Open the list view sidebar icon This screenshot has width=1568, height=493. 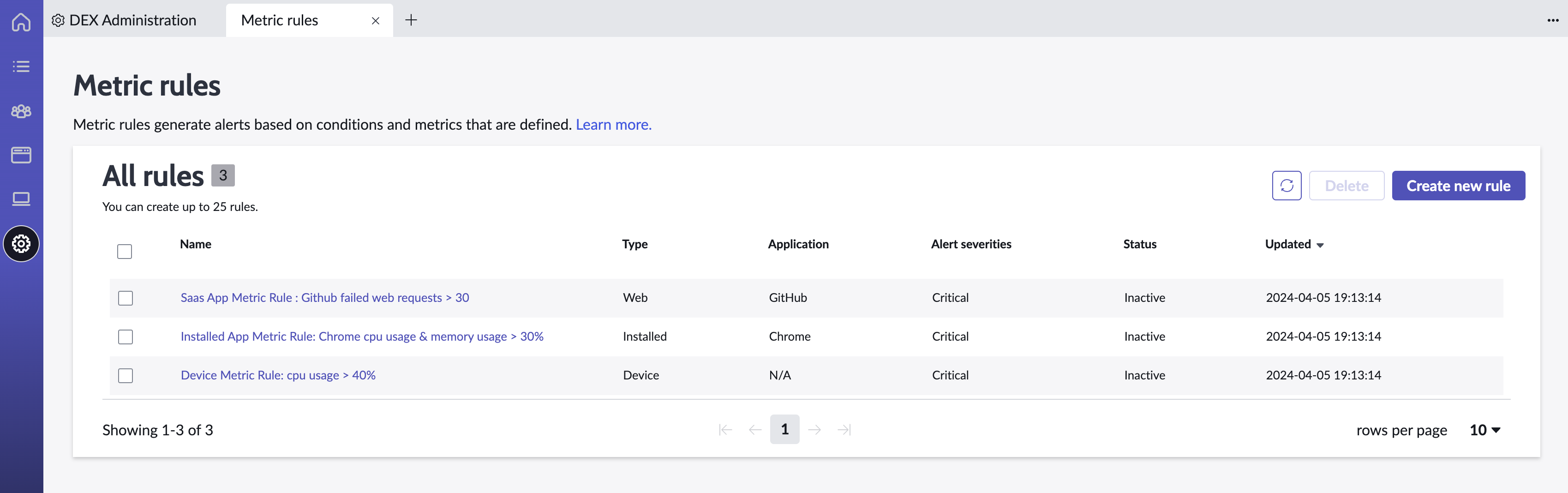click(21, 66)
